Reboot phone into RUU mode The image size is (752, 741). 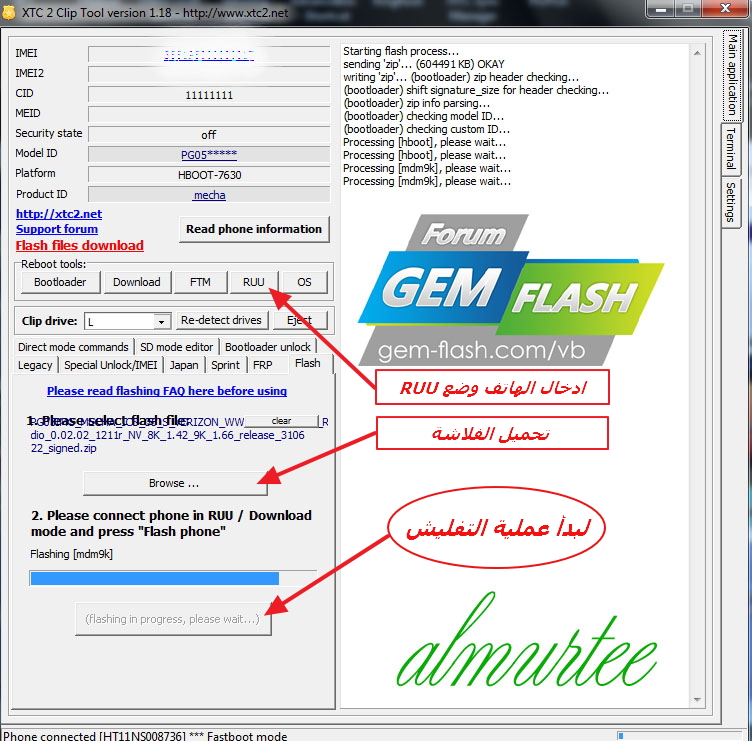[x=254, y=282]
